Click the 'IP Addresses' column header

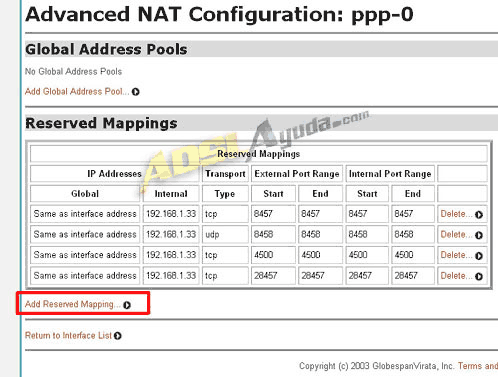point(115,174)
